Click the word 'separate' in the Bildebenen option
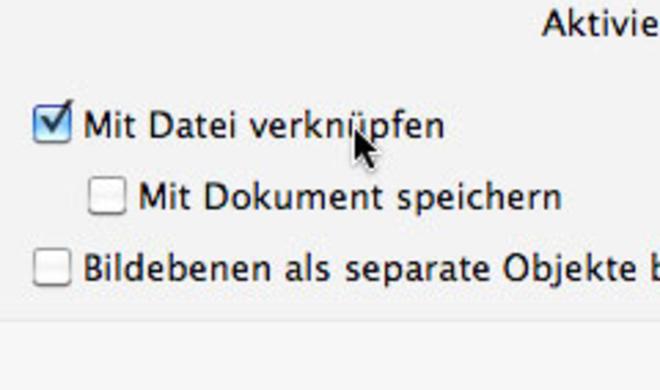The height and width of the screenshot is (390, 660). pos(417,270)
